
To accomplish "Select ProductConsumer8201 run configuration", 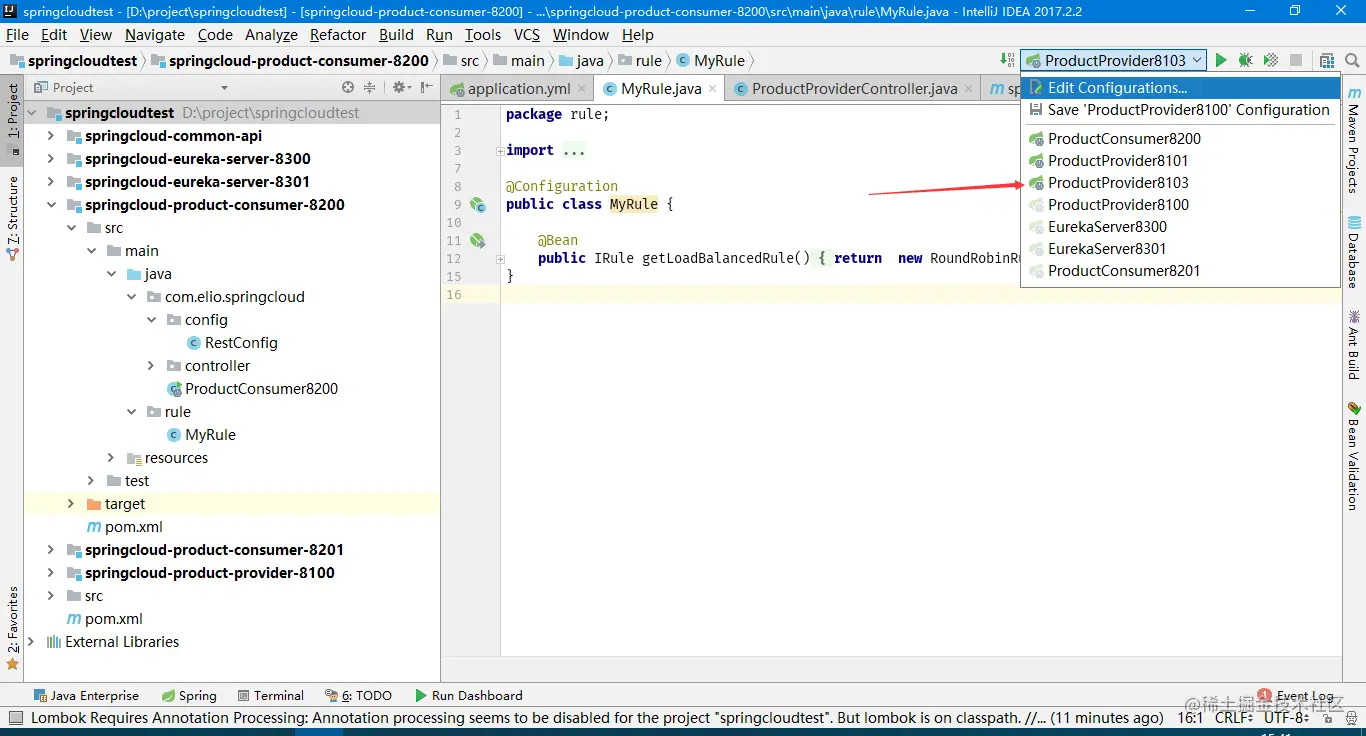I will (1180, 271).
